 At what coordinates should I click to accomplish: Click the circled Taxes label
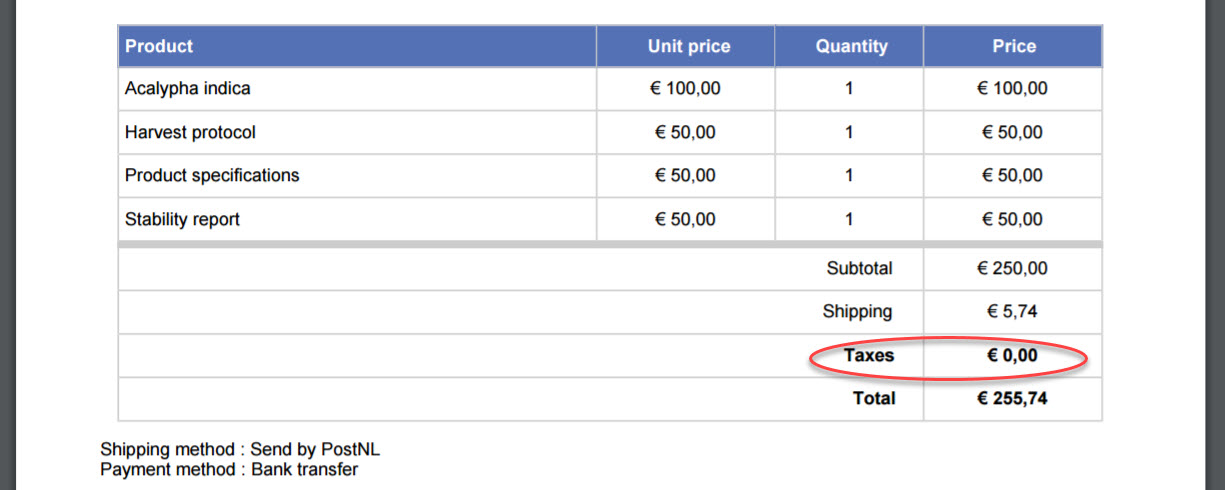(x=868, y=355)
